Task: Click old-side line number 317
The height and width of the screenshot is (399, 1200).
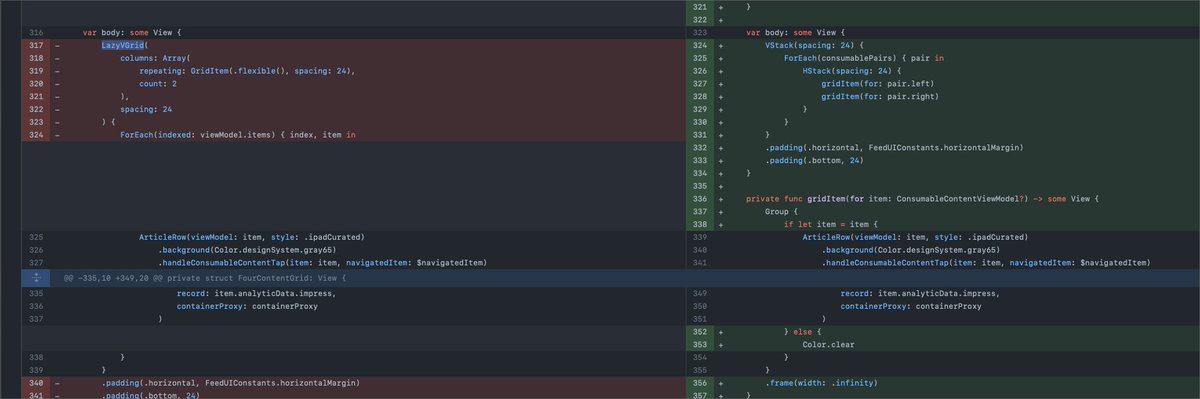Action: point(36,45)
